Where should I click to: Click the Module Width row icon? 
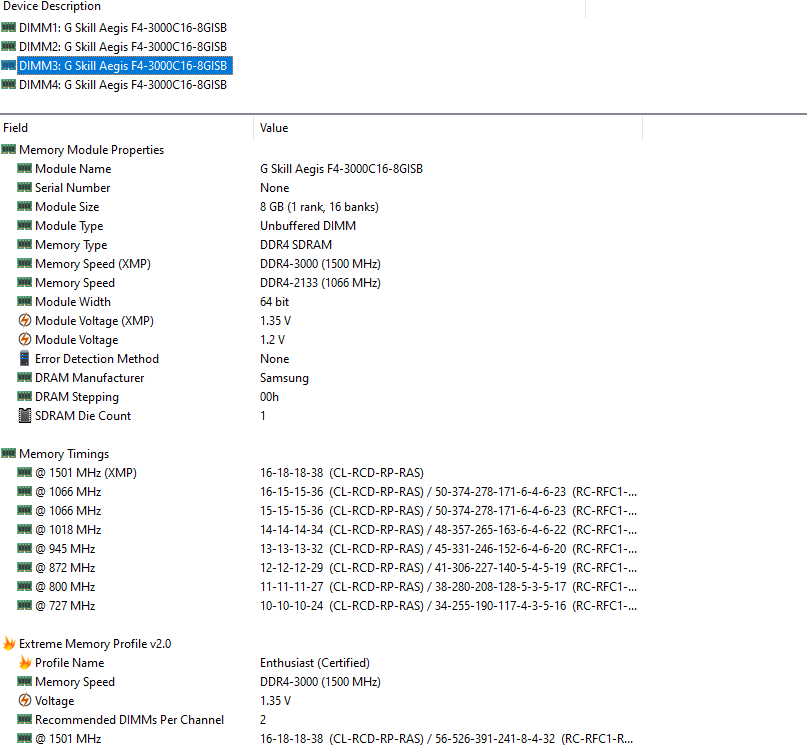[24, 302]
